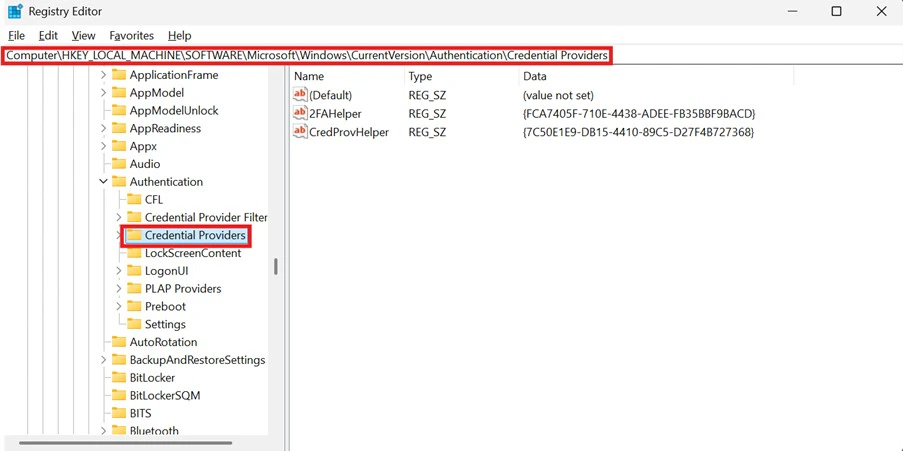
Task: Select the AppReadiness folder icon
Action: pos(119,128)
